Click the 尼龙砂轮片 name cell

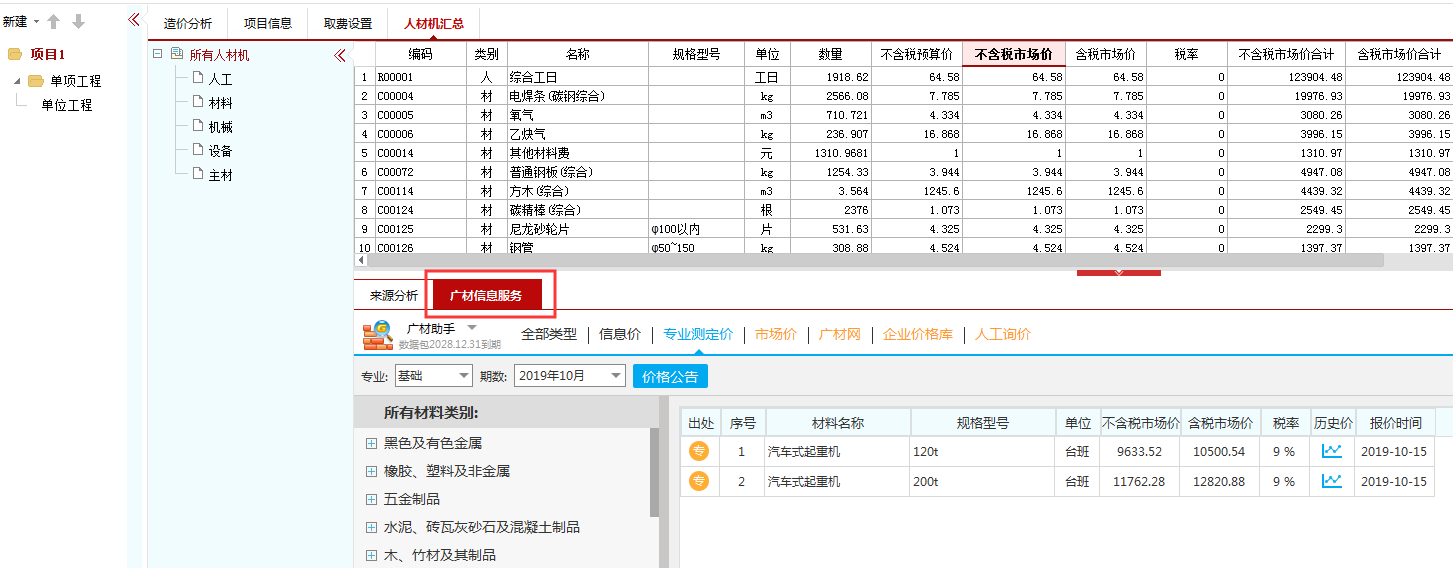(x=577, y=229)
